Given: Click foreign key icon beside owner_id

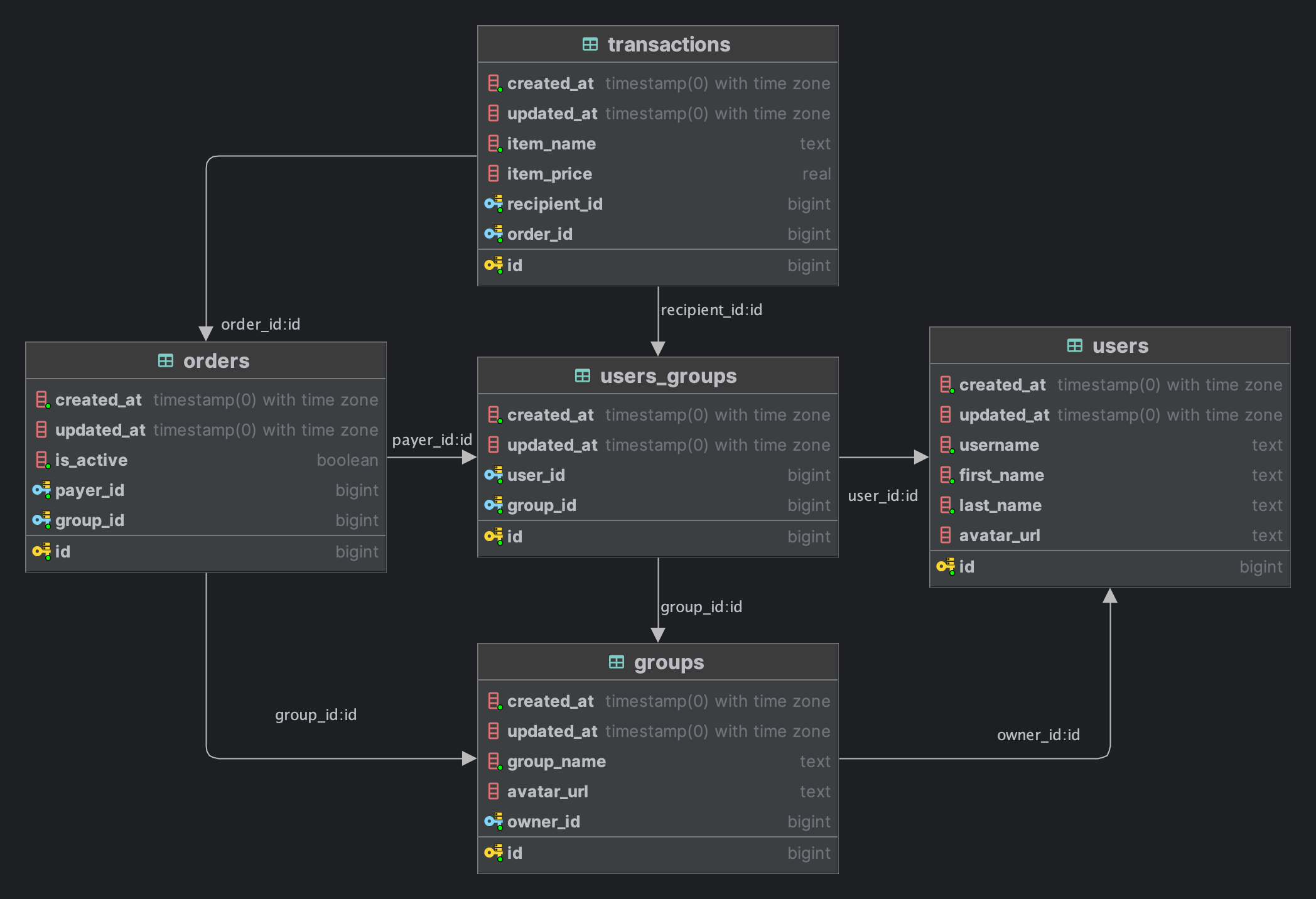Looking at the screenshot, I should (493, 822).
